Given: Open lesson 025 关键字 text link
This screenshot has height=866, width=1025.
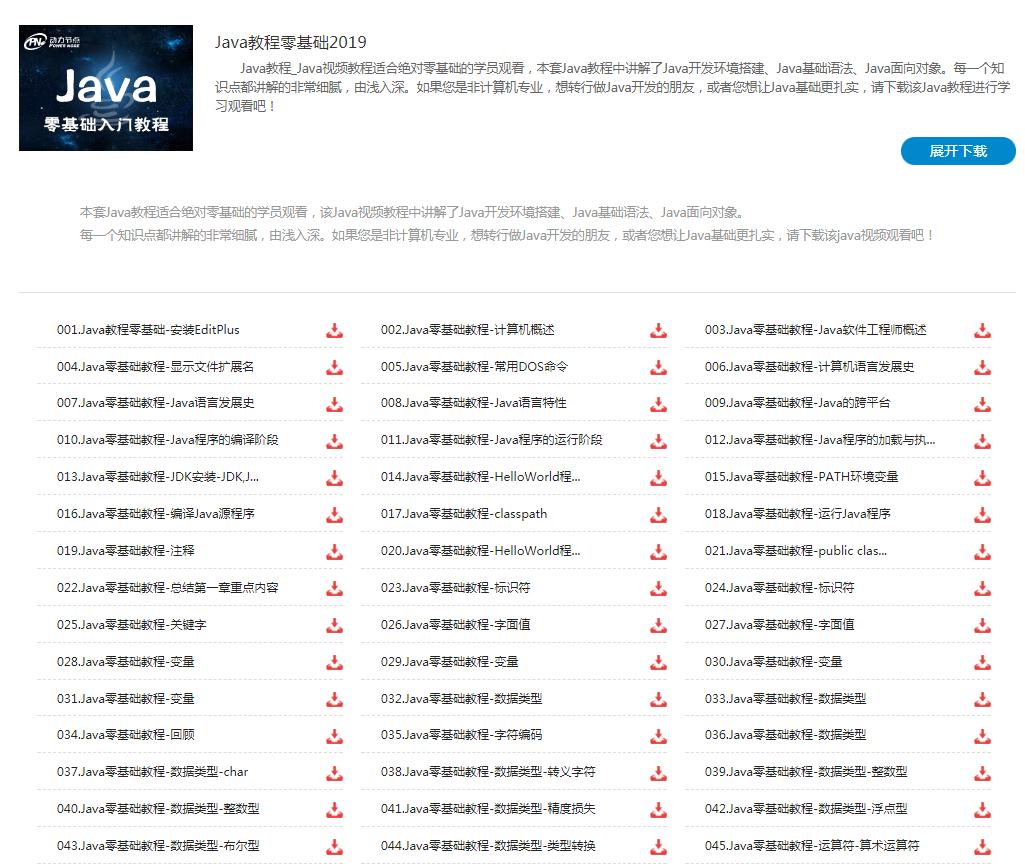Looking at the screenshot, I should tap(131, 625).
